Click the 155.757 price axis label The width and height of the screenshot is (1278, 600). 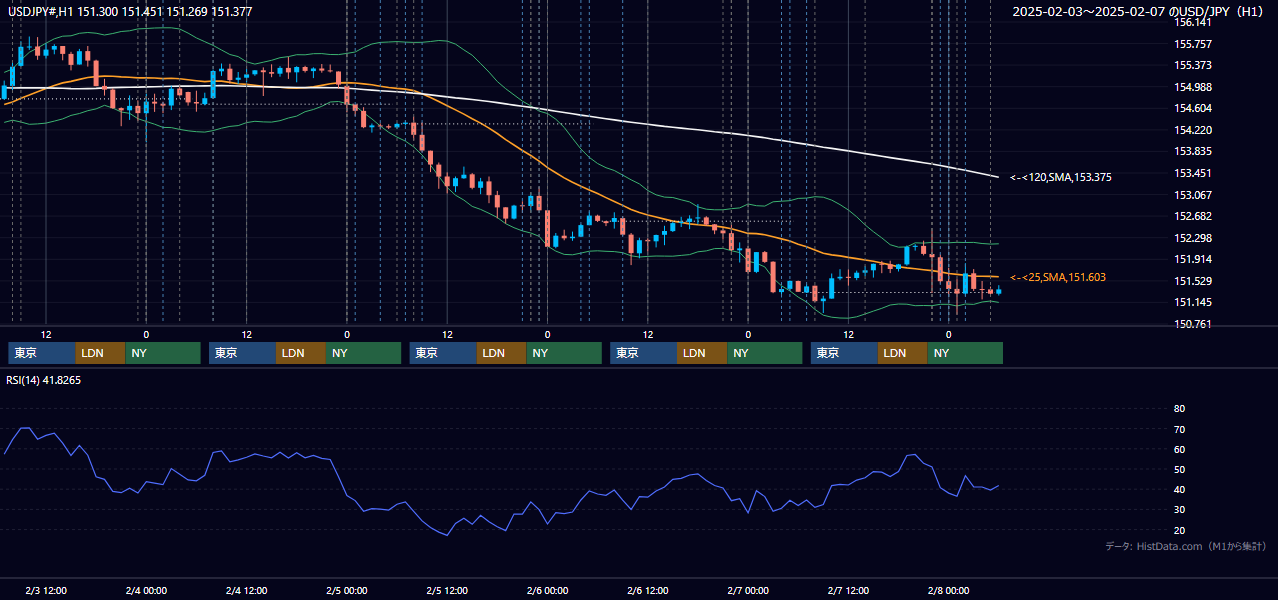click(1192, 44)
